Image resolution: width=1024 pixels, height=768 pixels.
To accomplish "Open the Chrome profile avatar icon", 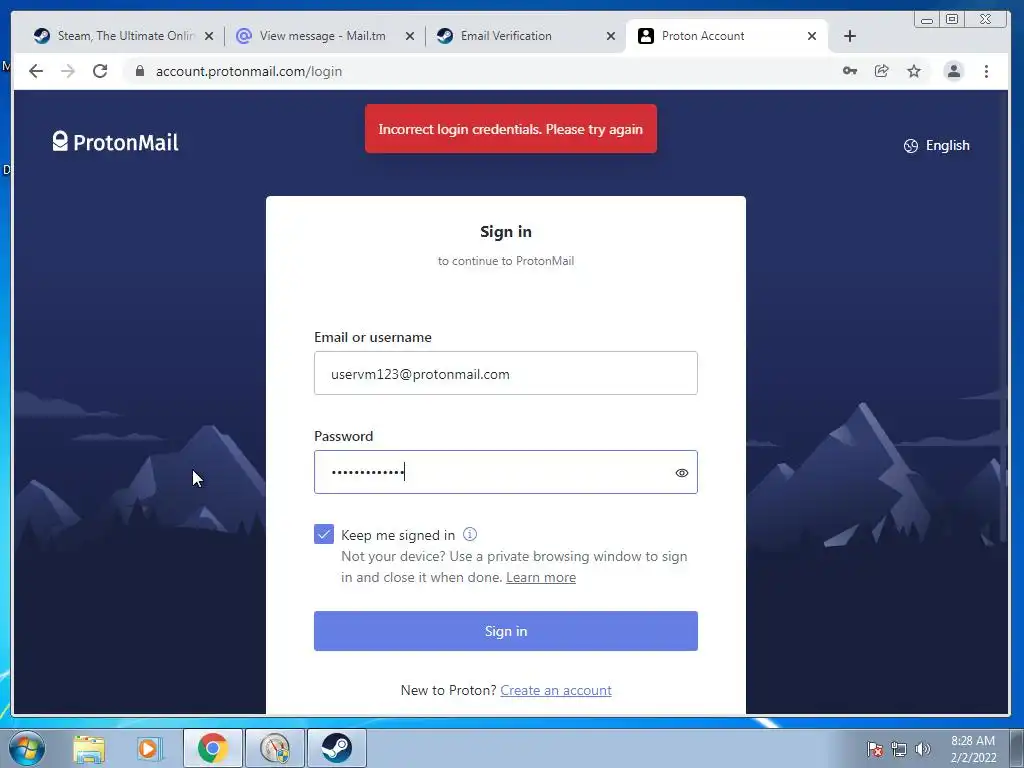I will tap(953, 71).
